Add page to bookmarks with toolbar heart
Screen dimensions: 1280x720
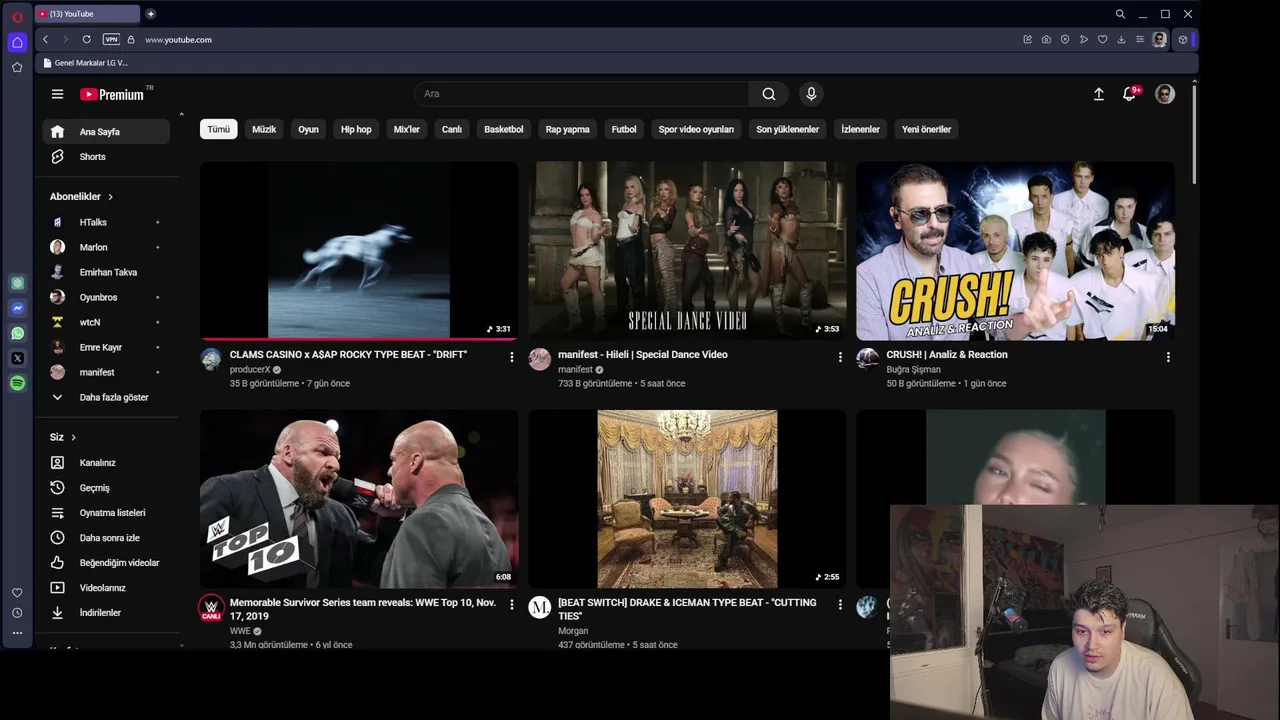(x=1102, y=40)
